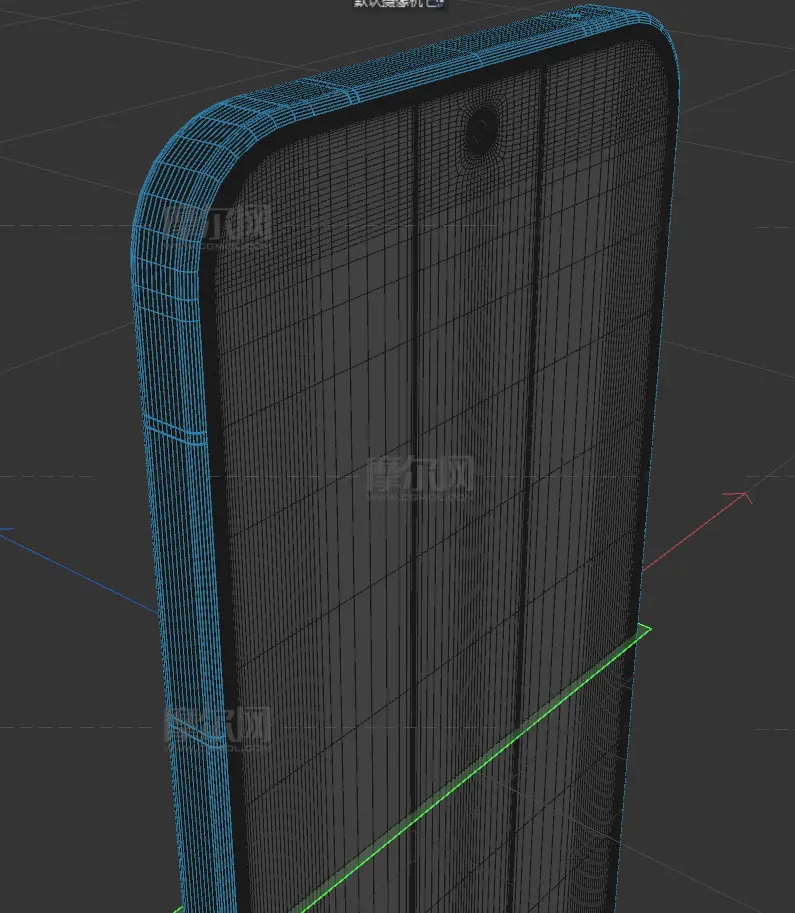The width and height of the screenshot is (795, 913).
Task: Click the green corner point at right edge
Action: click(647, 629)
